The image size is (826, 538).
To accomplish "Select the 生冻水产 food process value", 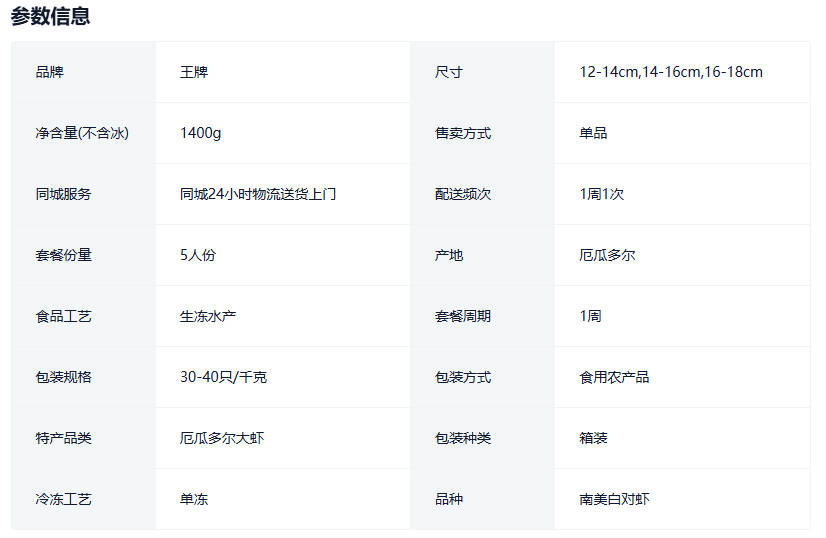I will (x=208, y=316).
